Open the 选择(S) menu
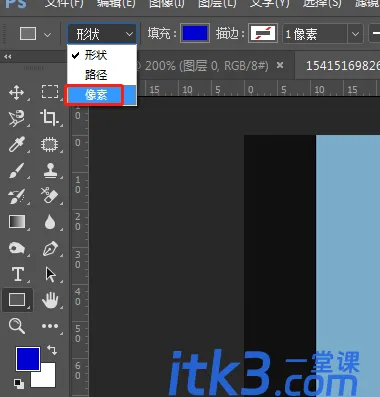 [x=322, y=3]
